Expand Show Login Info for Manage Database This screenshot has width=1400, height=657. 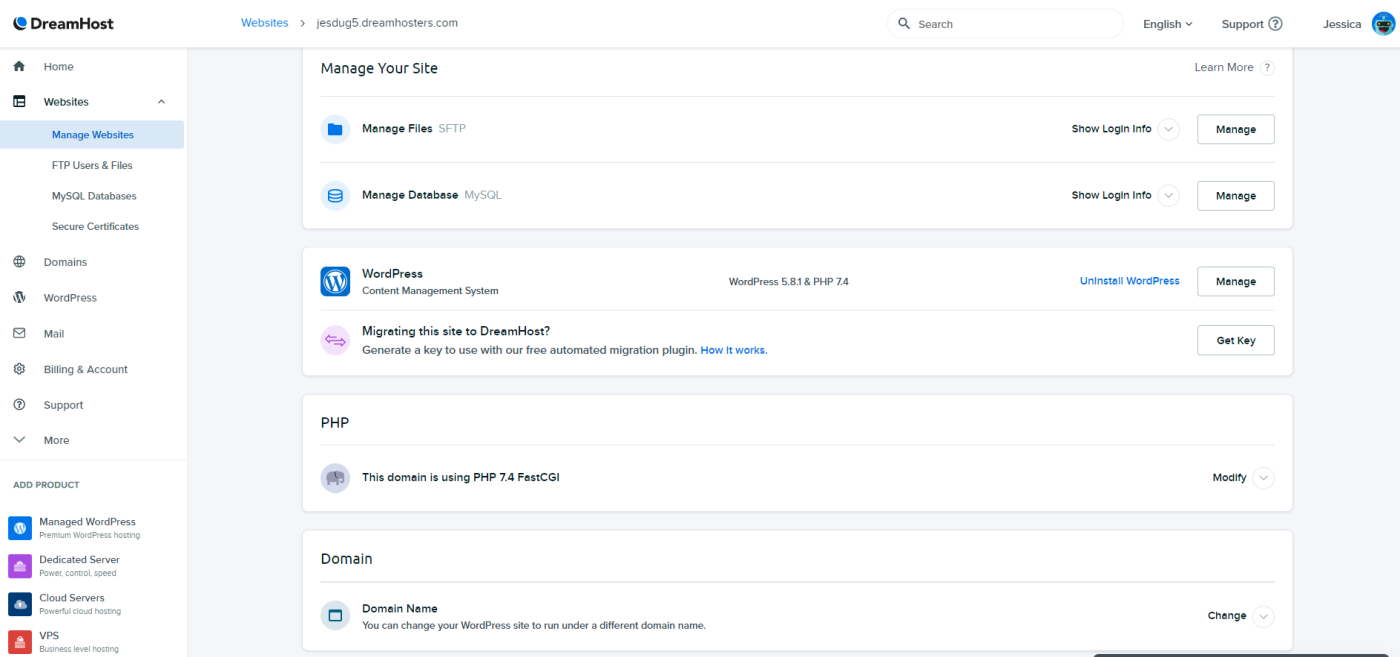(x=1169, y=195)
